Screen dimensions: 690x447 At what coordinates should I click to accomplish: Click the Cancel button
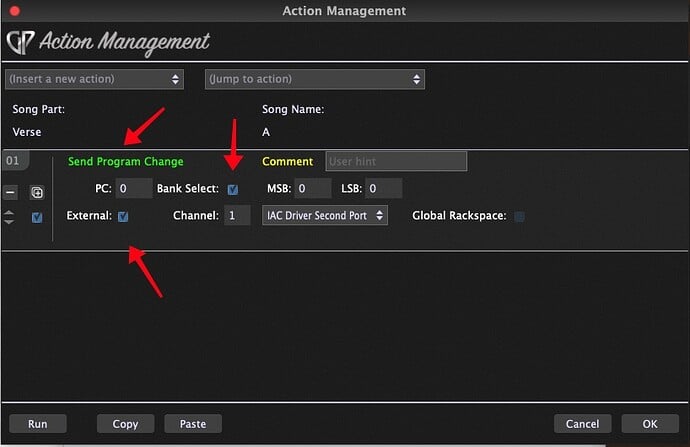[583, 424]
